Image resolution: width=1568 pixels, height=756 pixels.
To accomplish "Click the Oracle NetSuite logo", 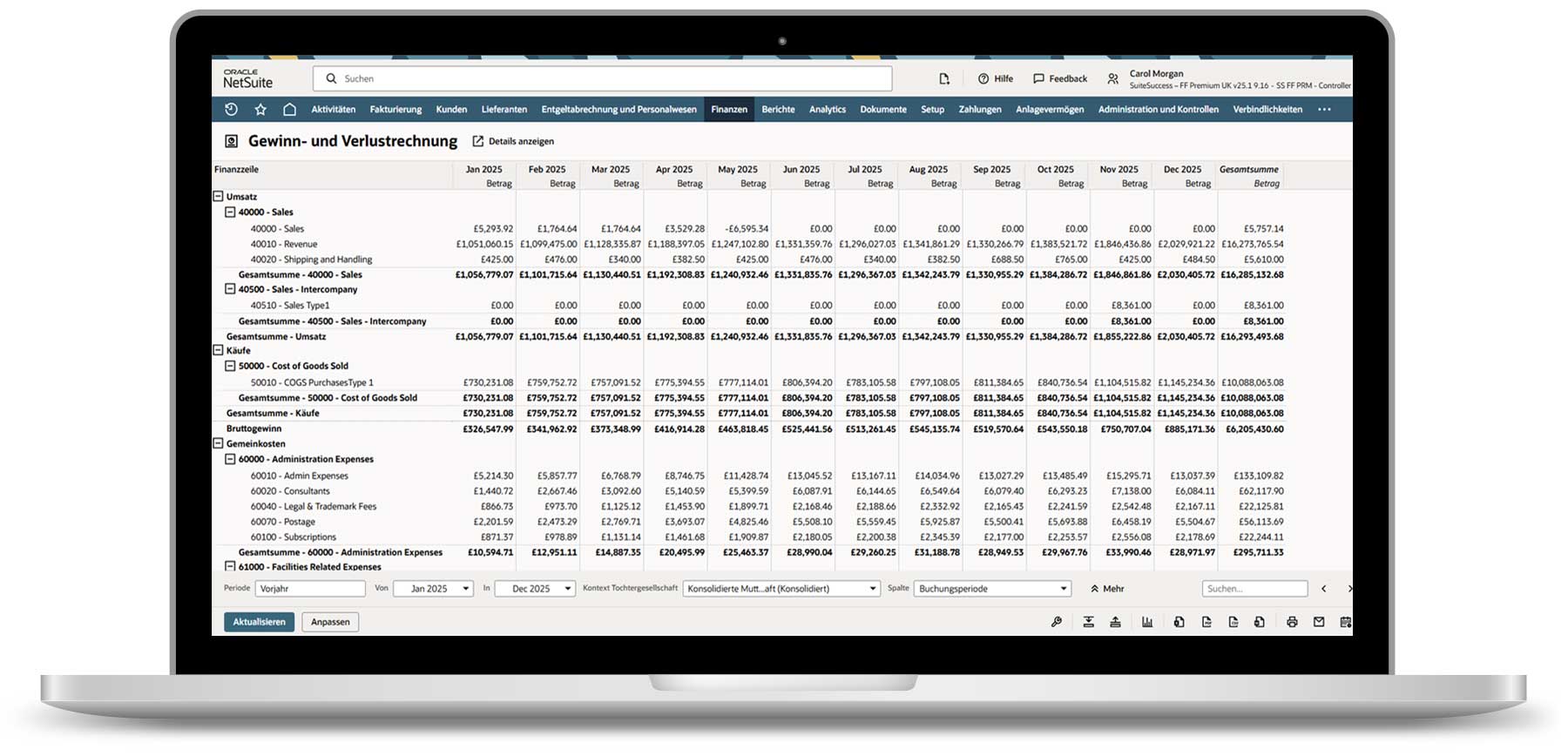I will coord(247,78).
